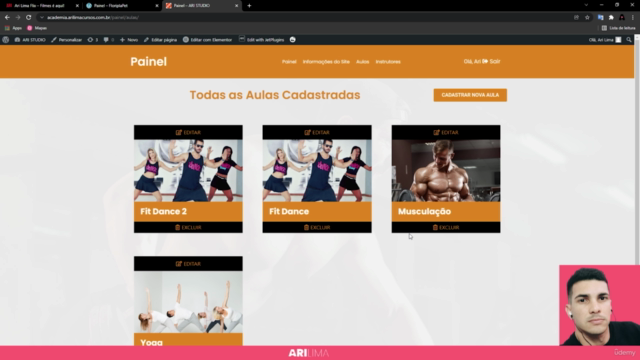Open a new browser tab with plus
The image size is (640, 360).
[x=249, y=6]
